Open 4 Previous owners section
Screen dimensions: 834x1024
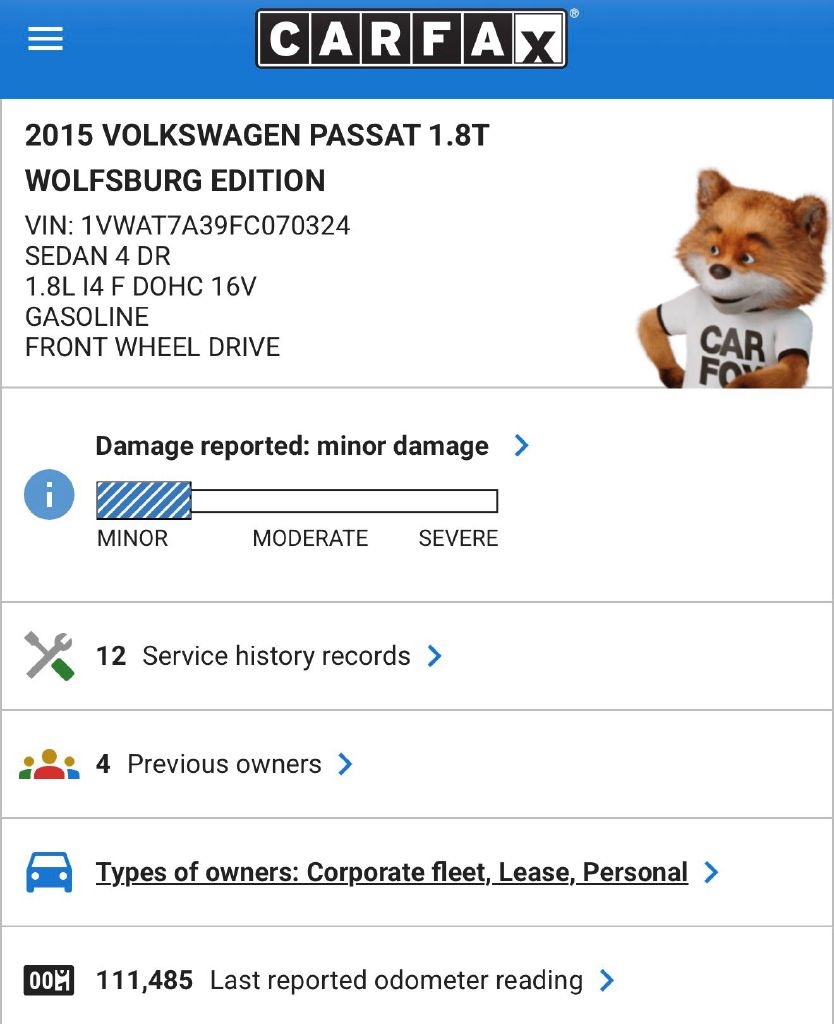209,764
